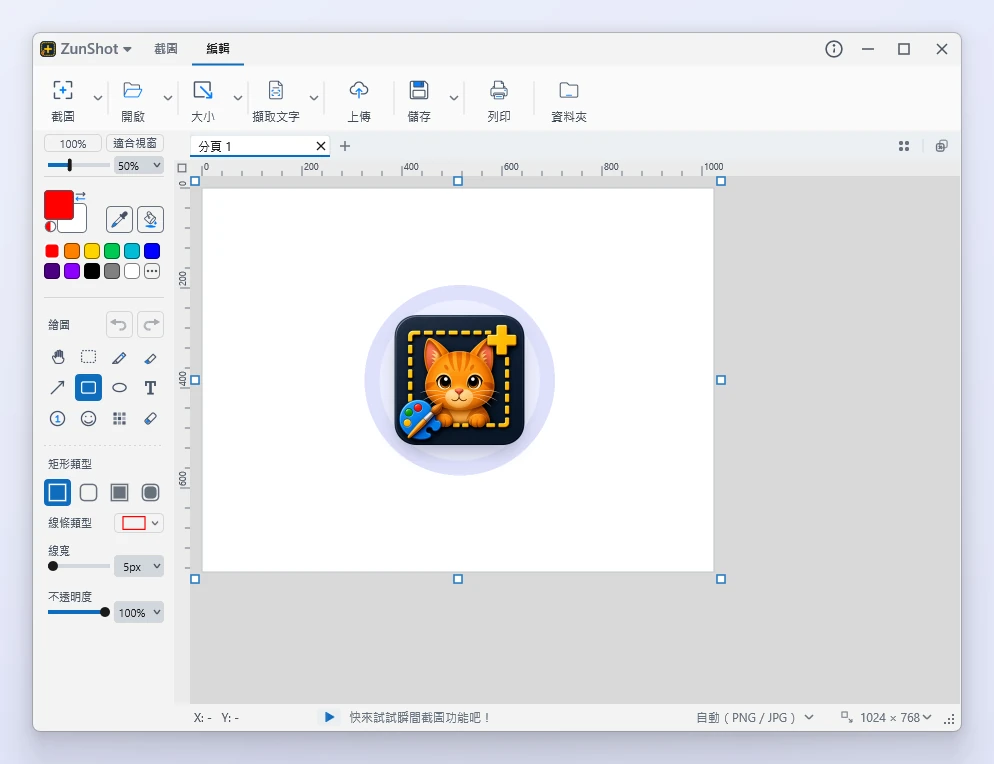Print the image with 列印
994x764 pixels.
click(x=499, y=100)
